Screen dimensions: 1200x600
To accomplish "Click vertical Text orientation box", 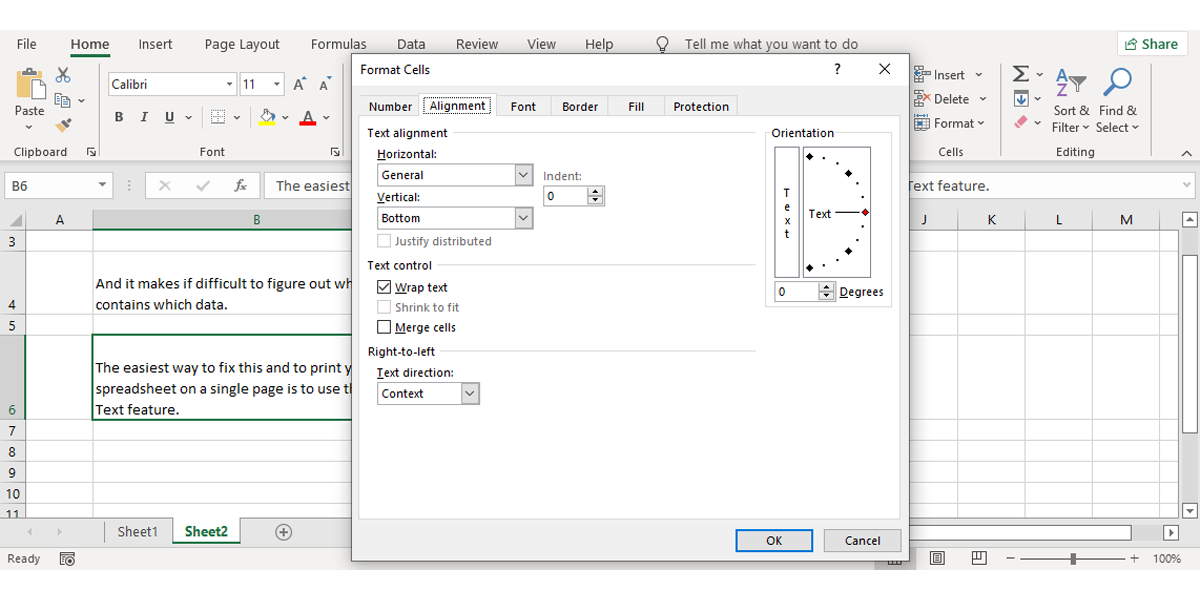I will tap(787, 212).
